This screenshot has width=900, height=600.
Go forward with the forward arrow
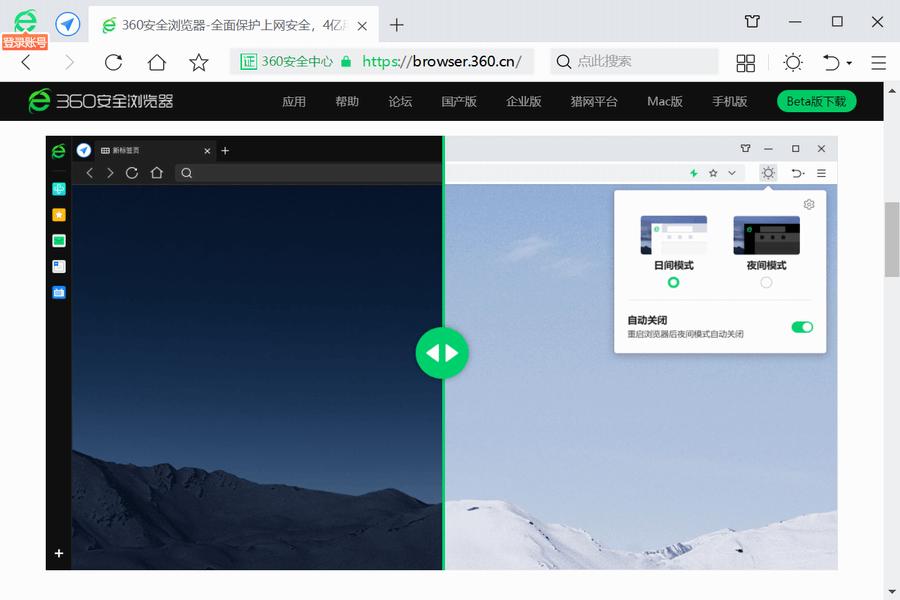point(69,62)
